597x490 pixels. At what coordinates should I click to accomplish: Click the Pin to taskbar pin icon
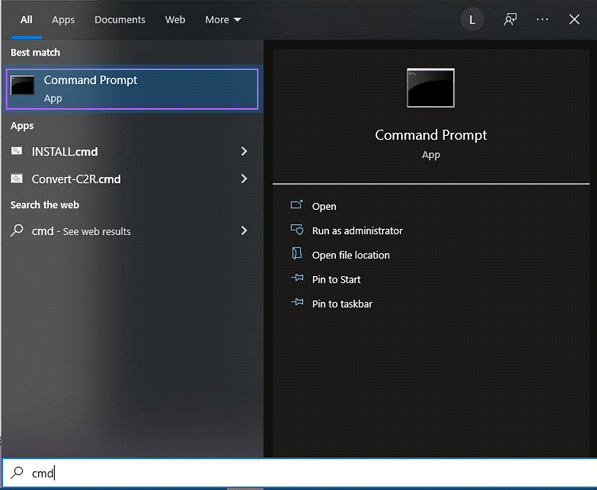coord(297,302)
